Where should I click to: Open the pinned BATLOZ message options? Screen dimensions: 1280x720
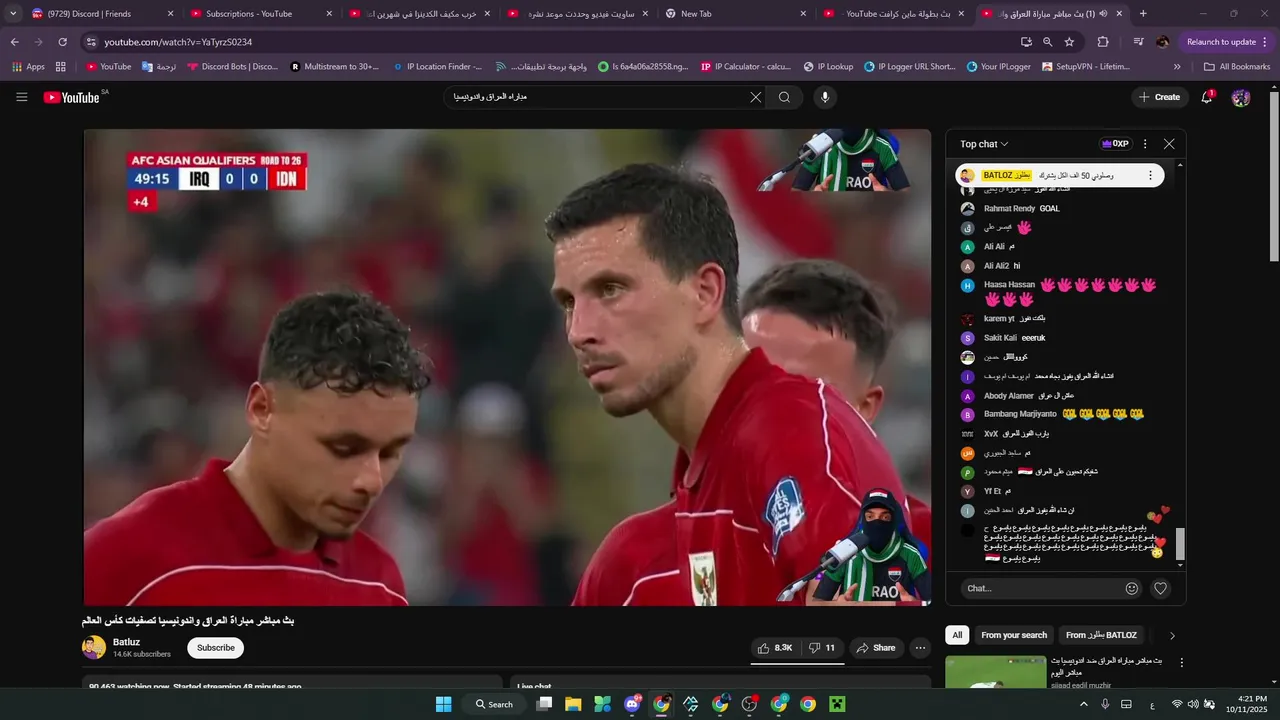(1150, 175)
